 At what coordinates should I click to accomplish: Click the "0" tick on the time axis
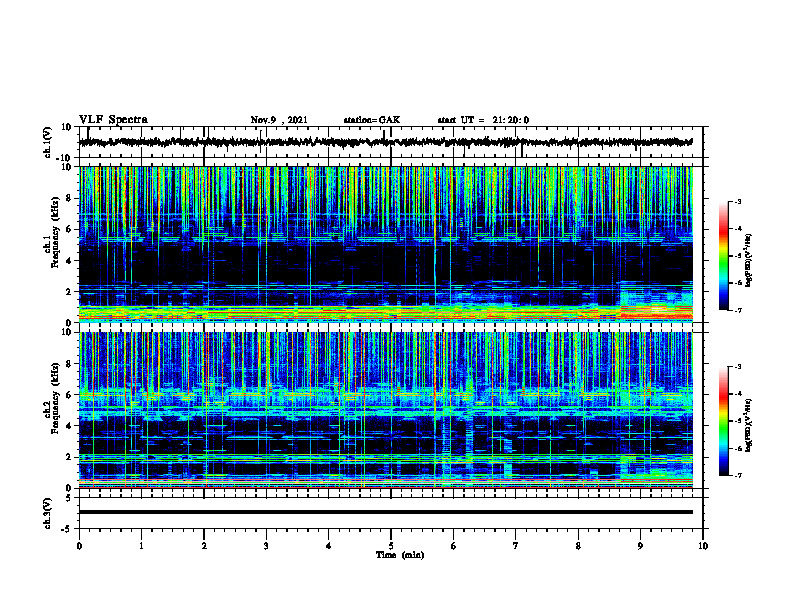tap(79, 546)
